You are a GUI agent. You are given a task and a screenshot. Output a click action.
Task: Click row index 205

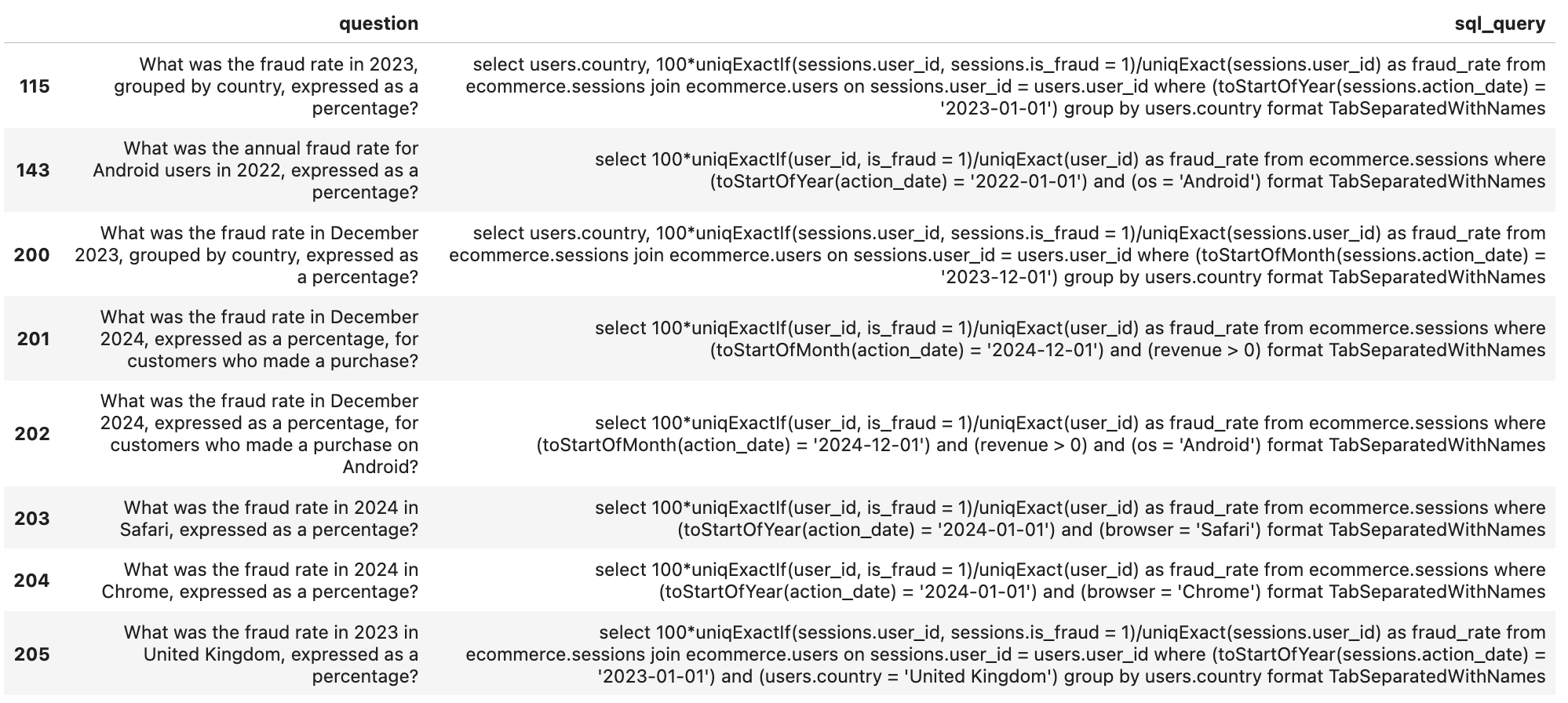[x=31, y=654]
